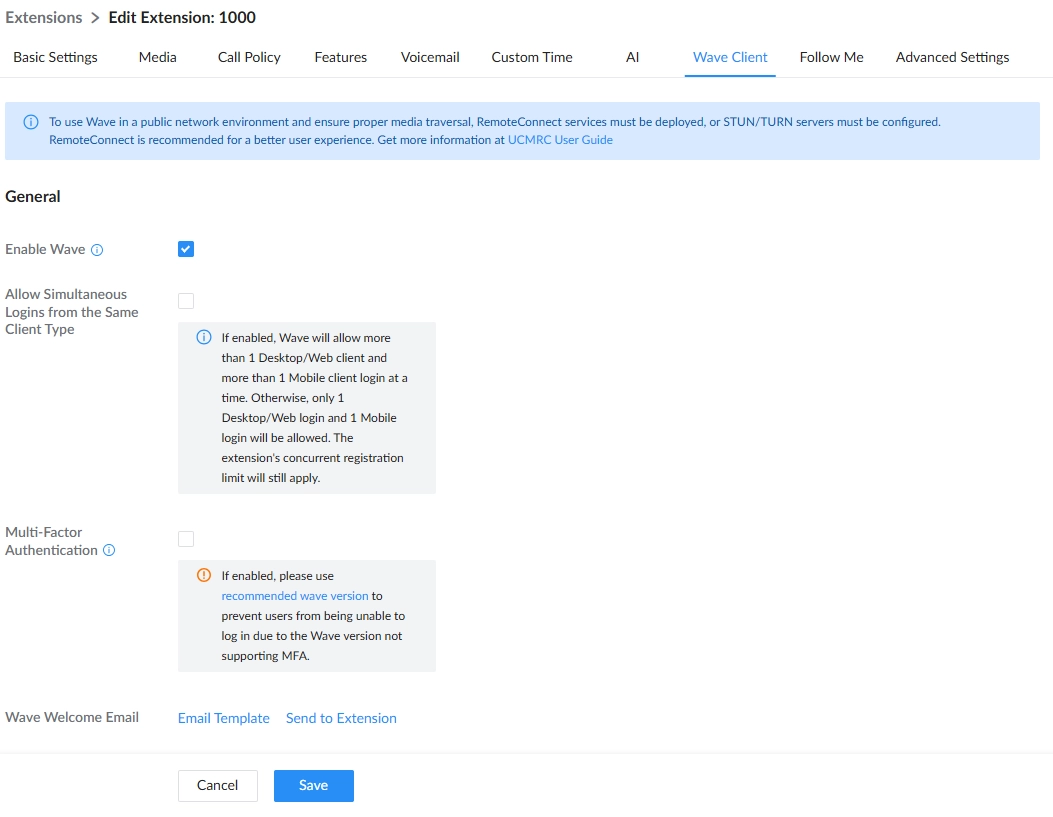The width and height of the screenshot is (1053, 817).
Task: Click info icon in simultaneous logins note
Action: [x=203, y=337]
